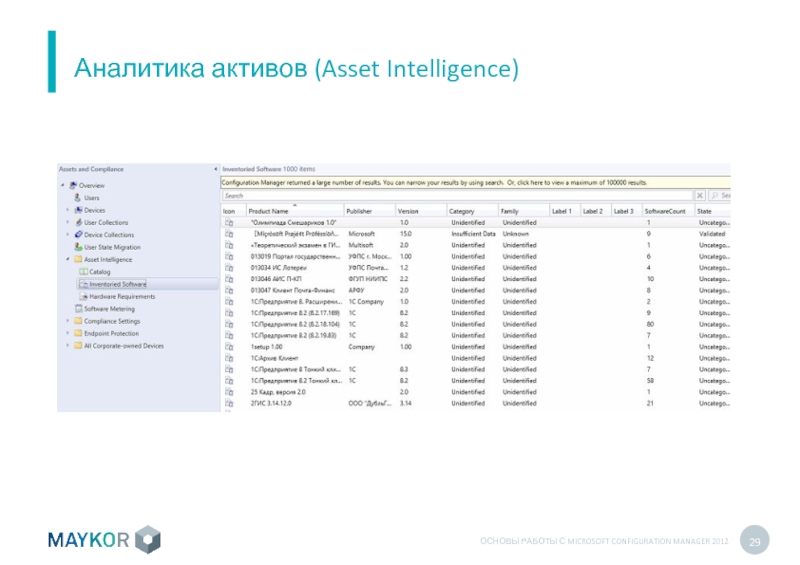Viewport: 800px width, 565px height.
Task: Click the Asset Intelligence folder icon
Action: tap(79, 259)
